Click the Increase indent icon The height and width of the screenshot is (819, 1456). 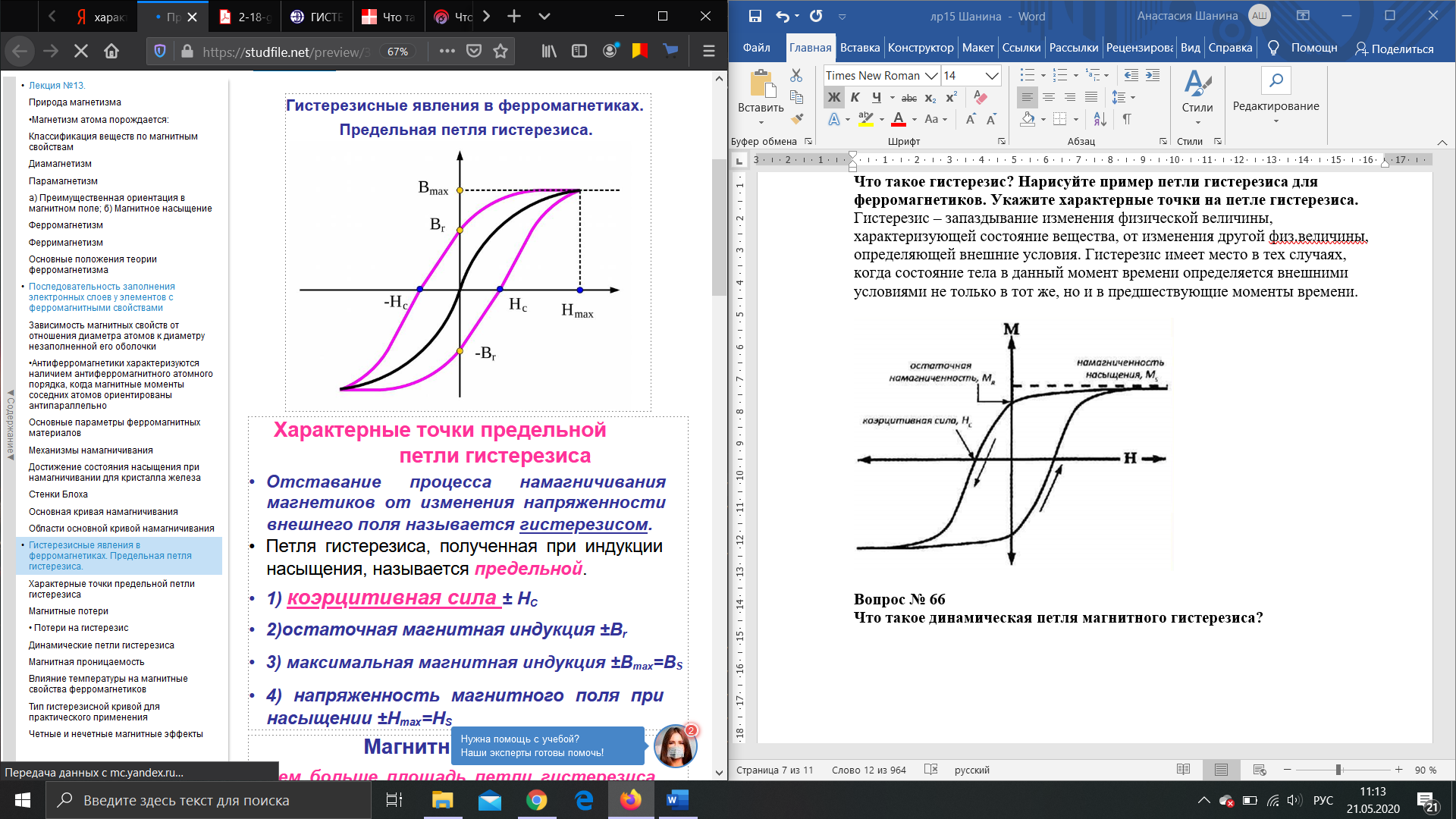coord(1153,75)
